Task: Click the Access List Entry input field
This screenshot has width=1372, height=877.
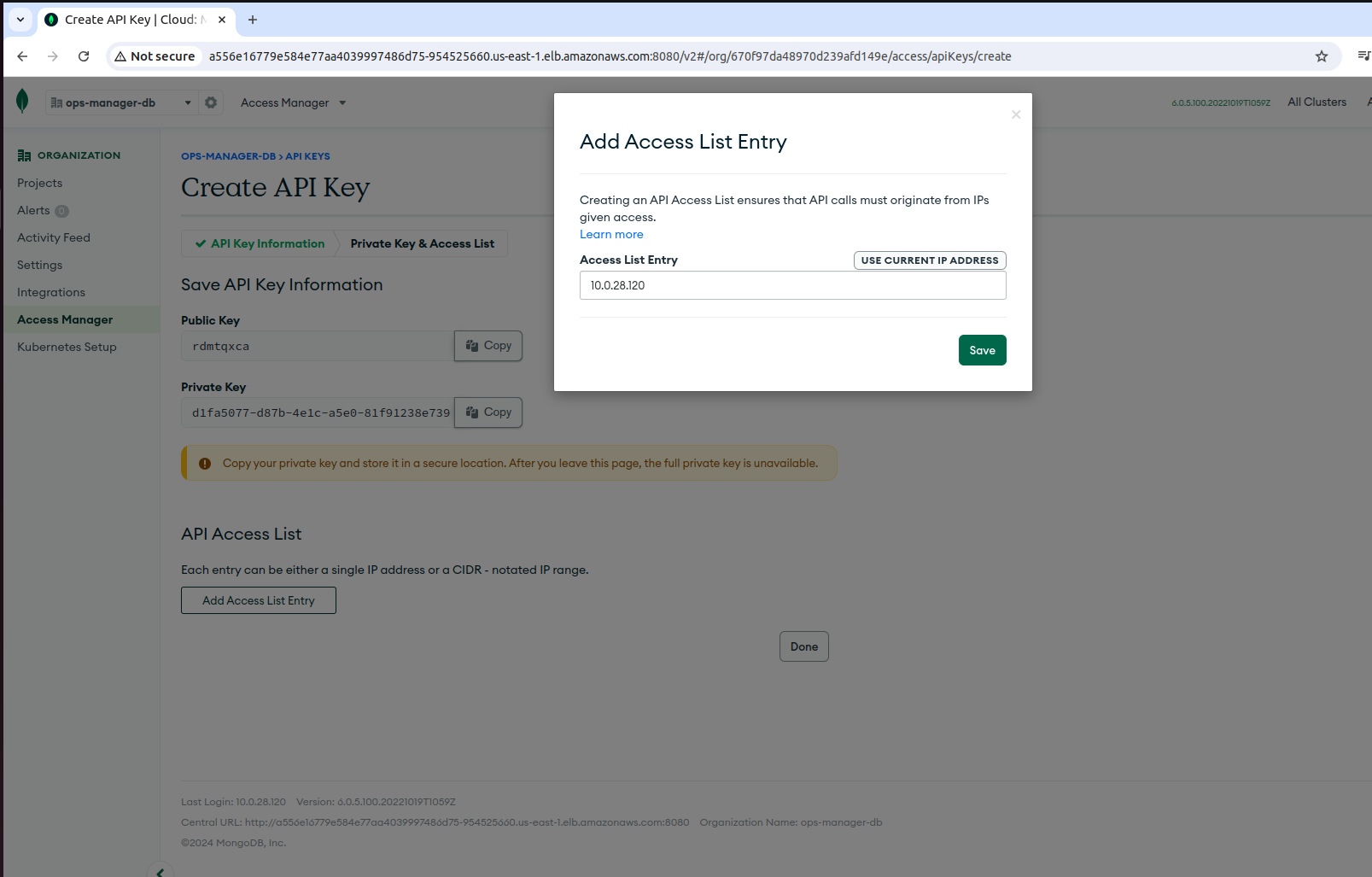Action: [x=793, y=285]
